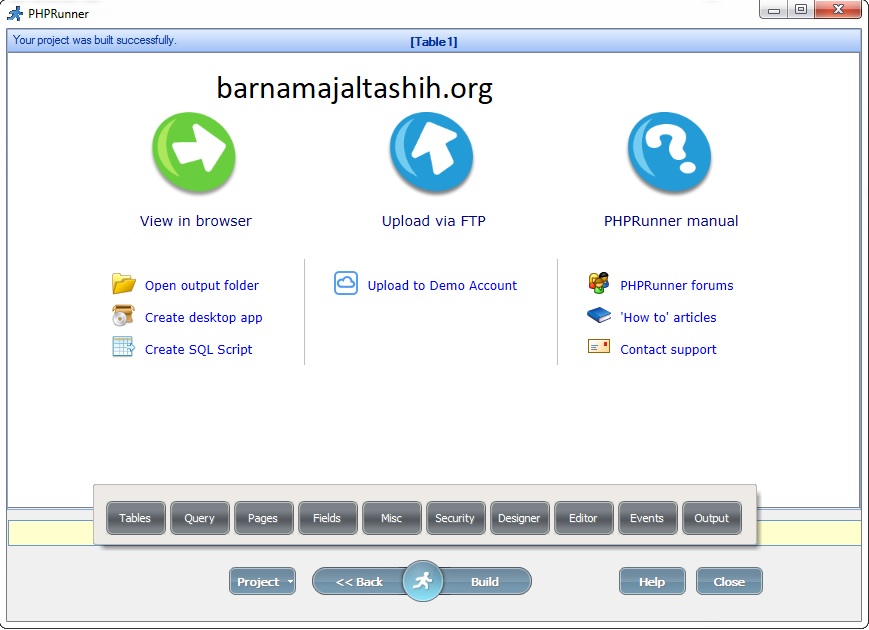Go to the Designer step
This screenshot has height=630, width=869.
(x=519, y=518)
